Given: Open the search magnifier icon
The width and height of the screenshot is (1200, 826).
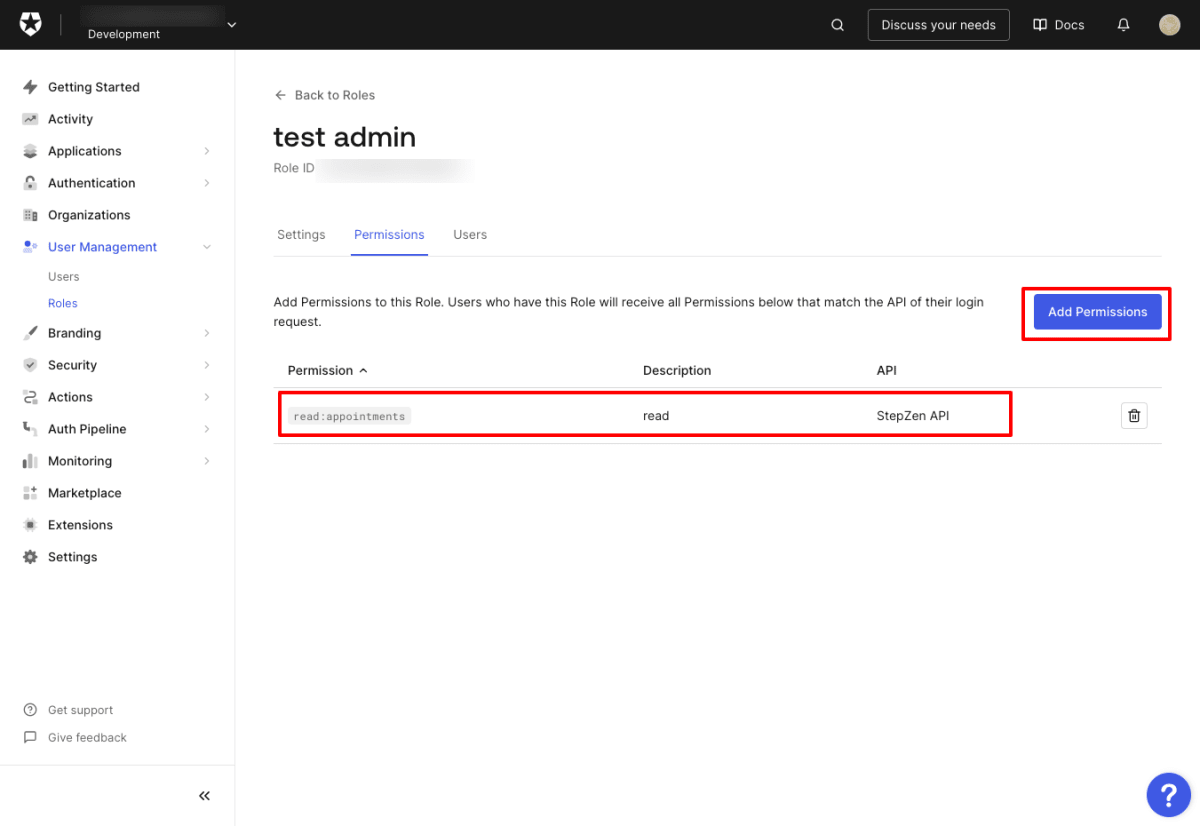Looking at the screenshot, I should pyautogui.click(x=838, y=25).
